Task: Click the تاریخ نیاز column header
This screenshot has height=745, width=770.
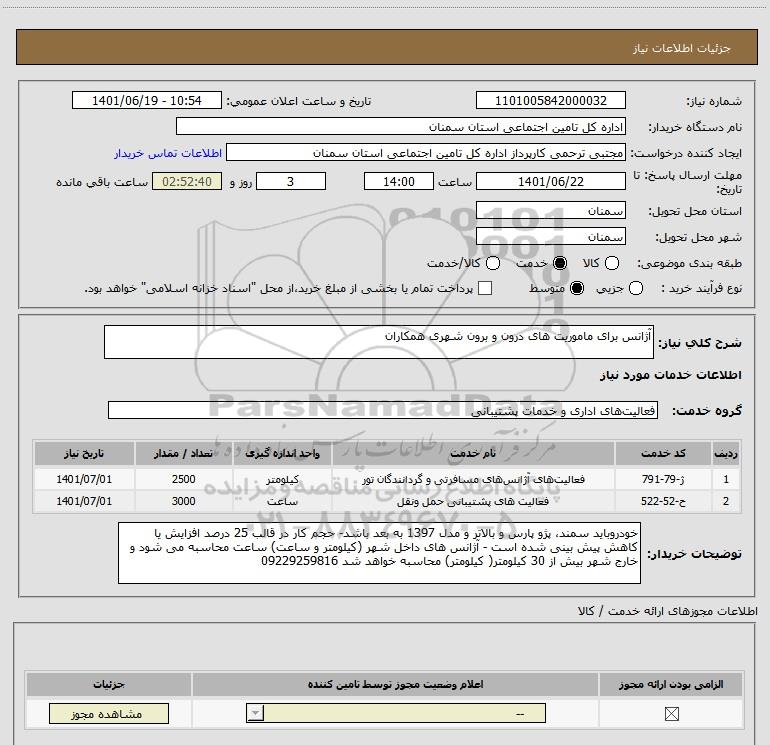Action: tap(84, 453)
